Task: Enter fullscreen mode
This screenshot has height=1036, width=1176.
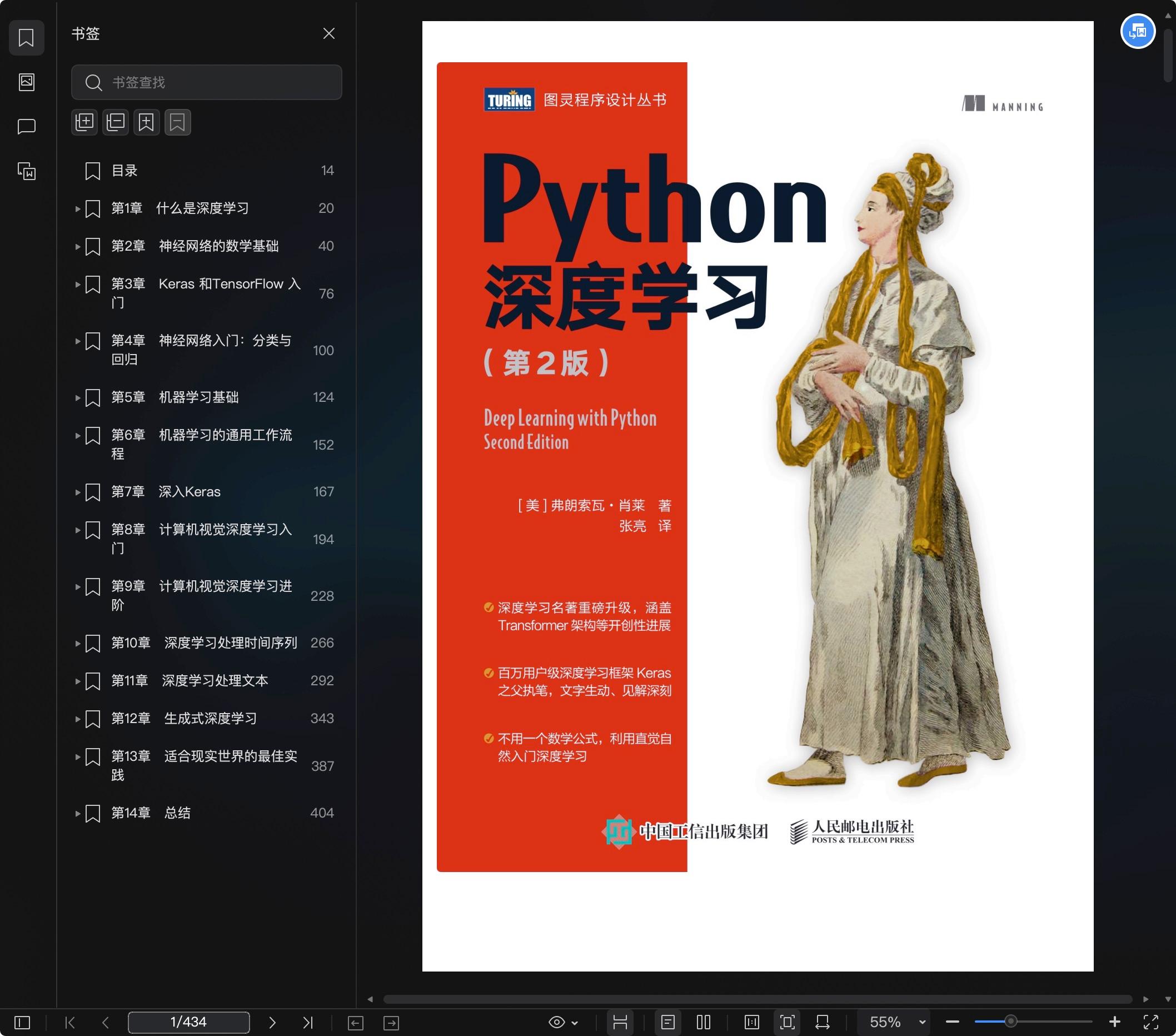Action: coord(1150,1022)
